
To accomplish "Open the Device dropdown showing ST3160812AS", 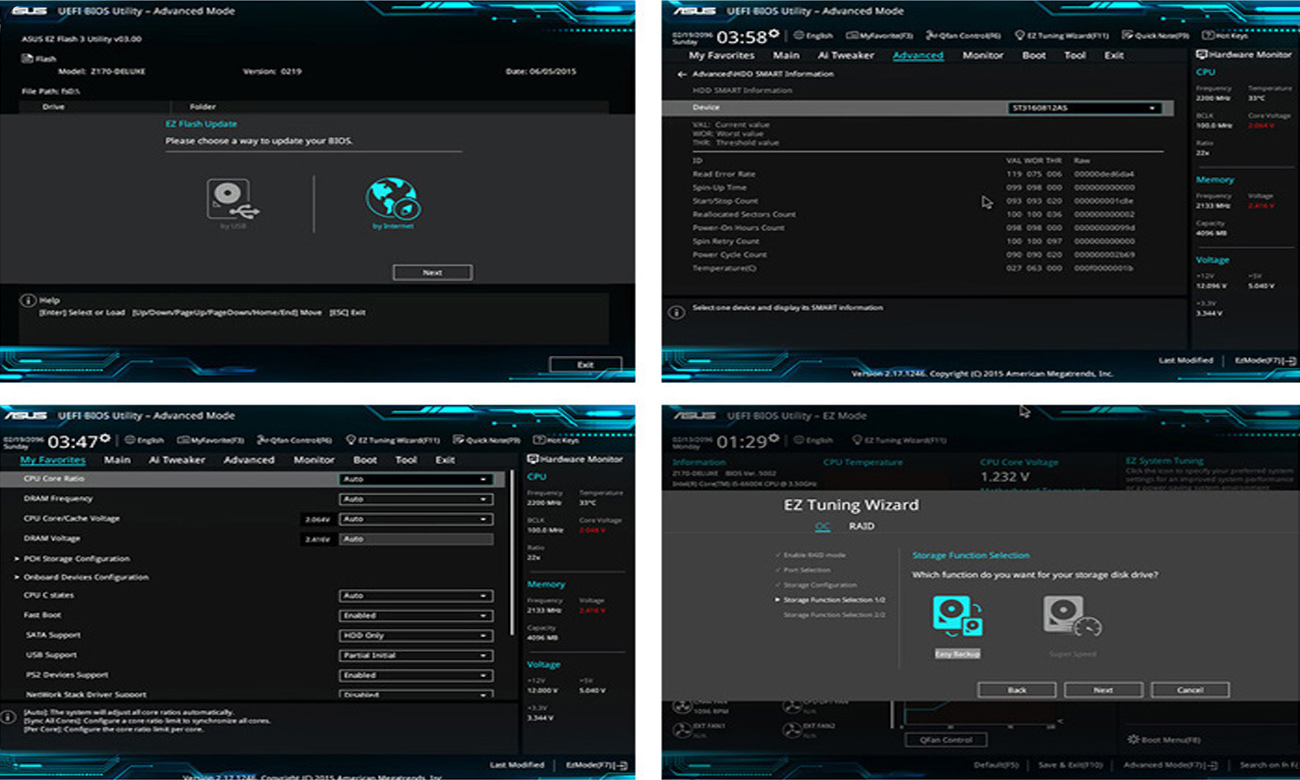I will [1085, 108].
